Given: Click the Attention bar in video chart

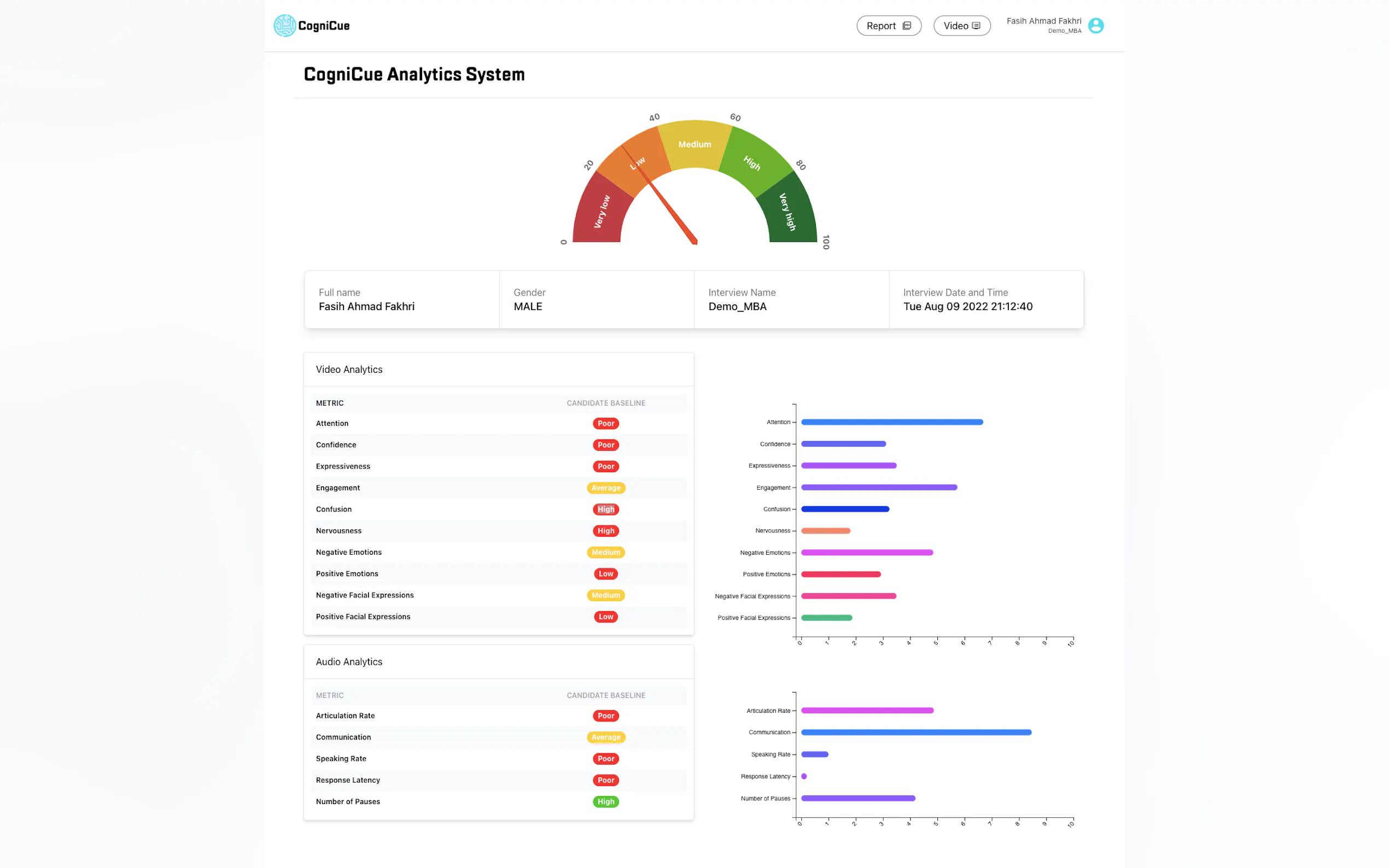Looking at the screenshot, I should tap(891, 422).
